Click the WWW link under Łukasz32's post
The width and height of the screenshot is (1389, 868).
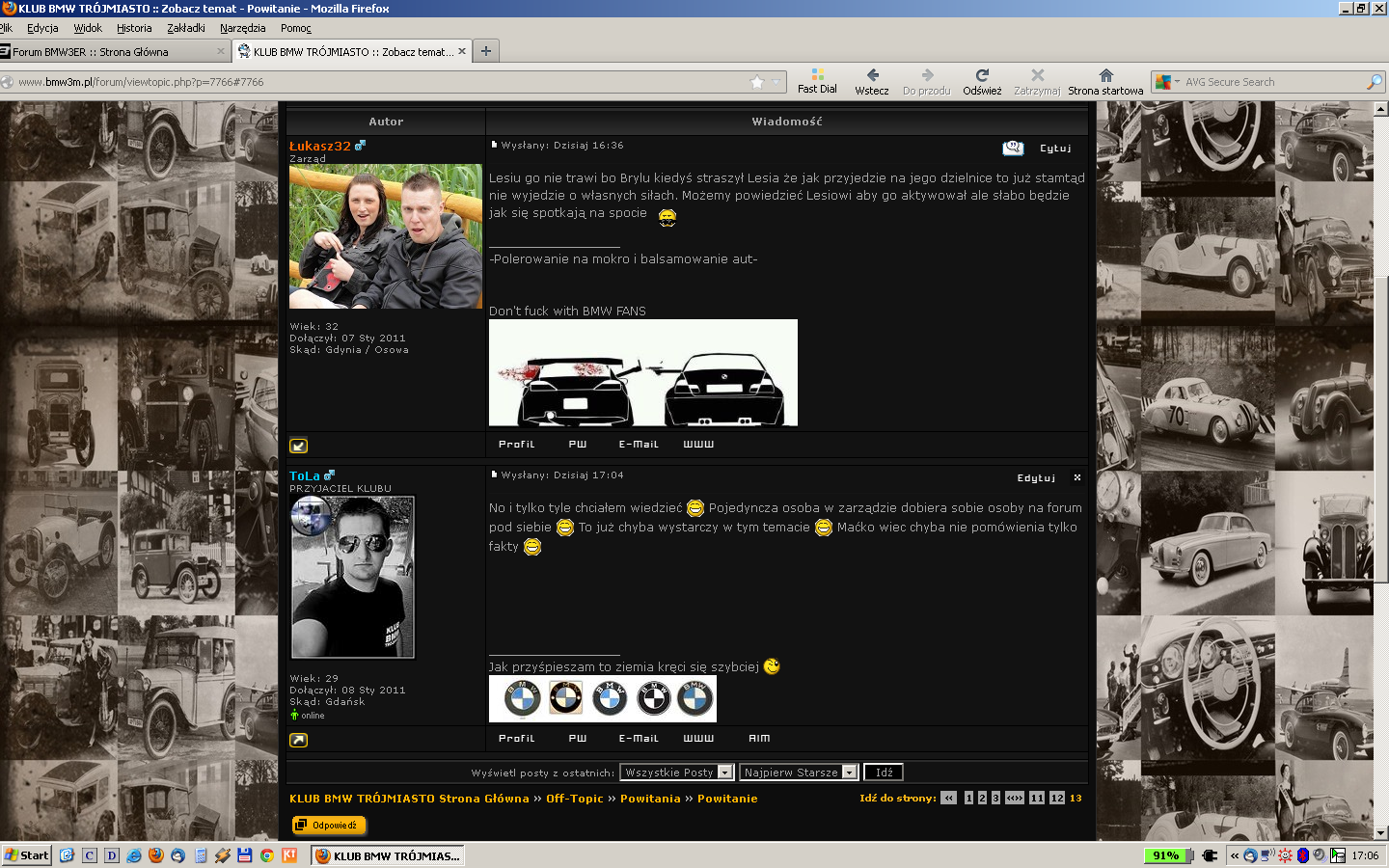(698, 445)
